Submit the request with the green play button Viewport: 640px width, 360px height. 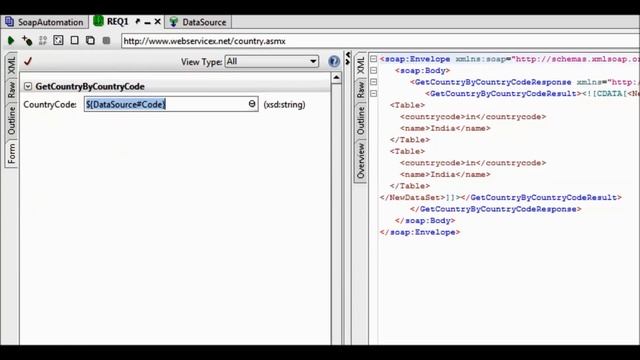[x=11, y=40]
